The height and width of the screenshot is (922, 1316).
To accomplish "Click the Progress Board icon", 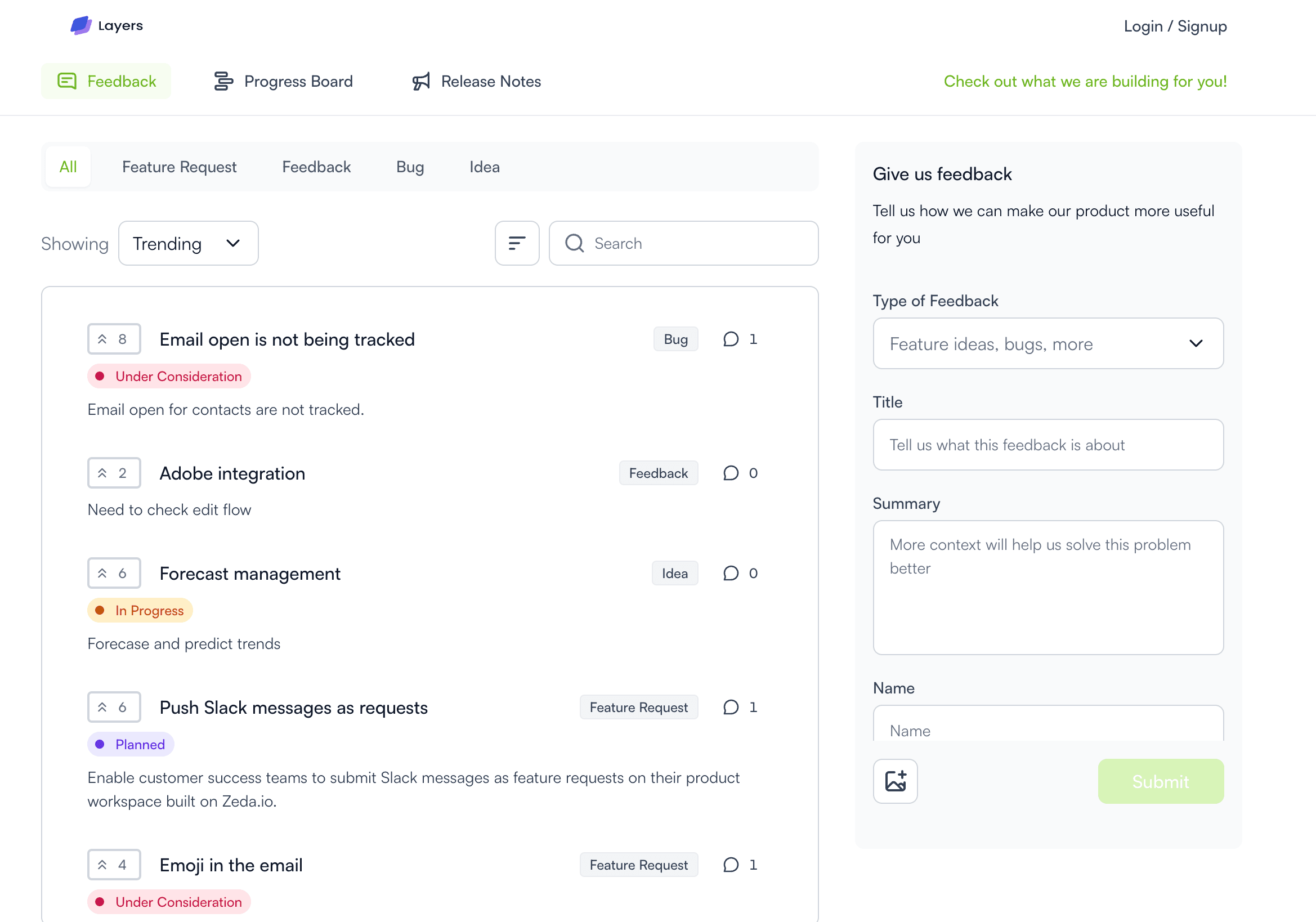I will tap(223, 82).
